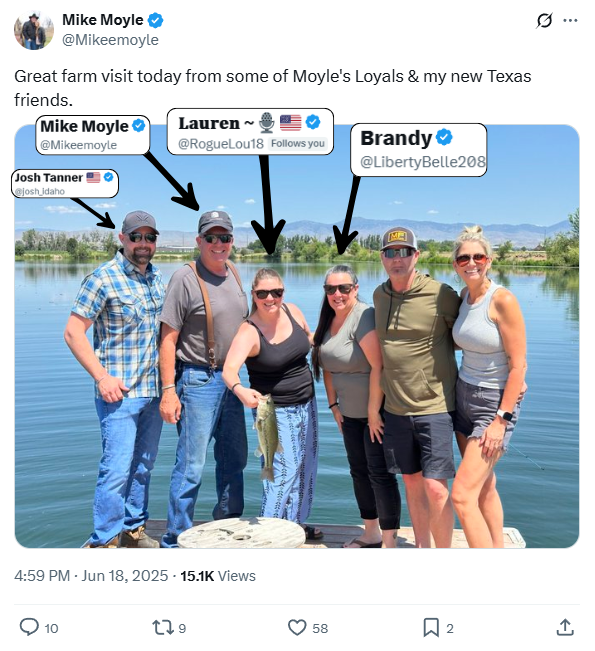Click the Grok icon at top right
595x651 pixels.
click(544, 20)
